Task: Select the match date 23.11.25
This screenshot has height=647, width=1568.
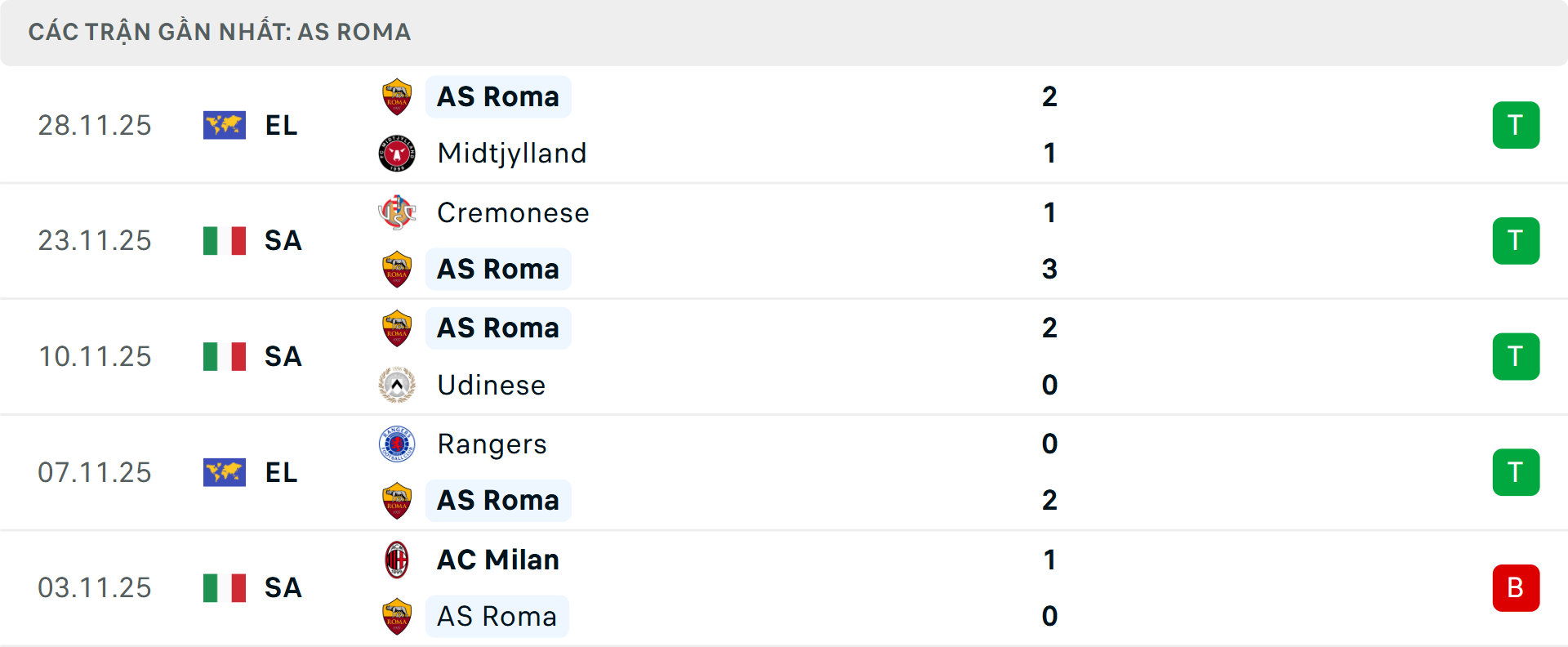Action: pyautogui.click(x=95, y=240)
